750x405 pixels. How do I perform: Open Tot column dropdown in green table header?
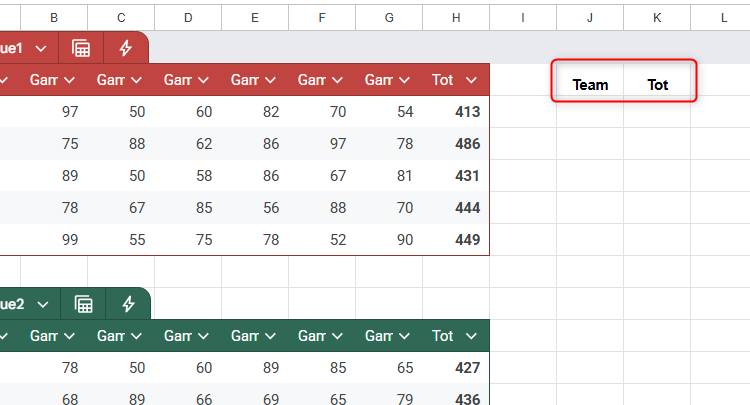pyautogui.click(x=470, y=336)
